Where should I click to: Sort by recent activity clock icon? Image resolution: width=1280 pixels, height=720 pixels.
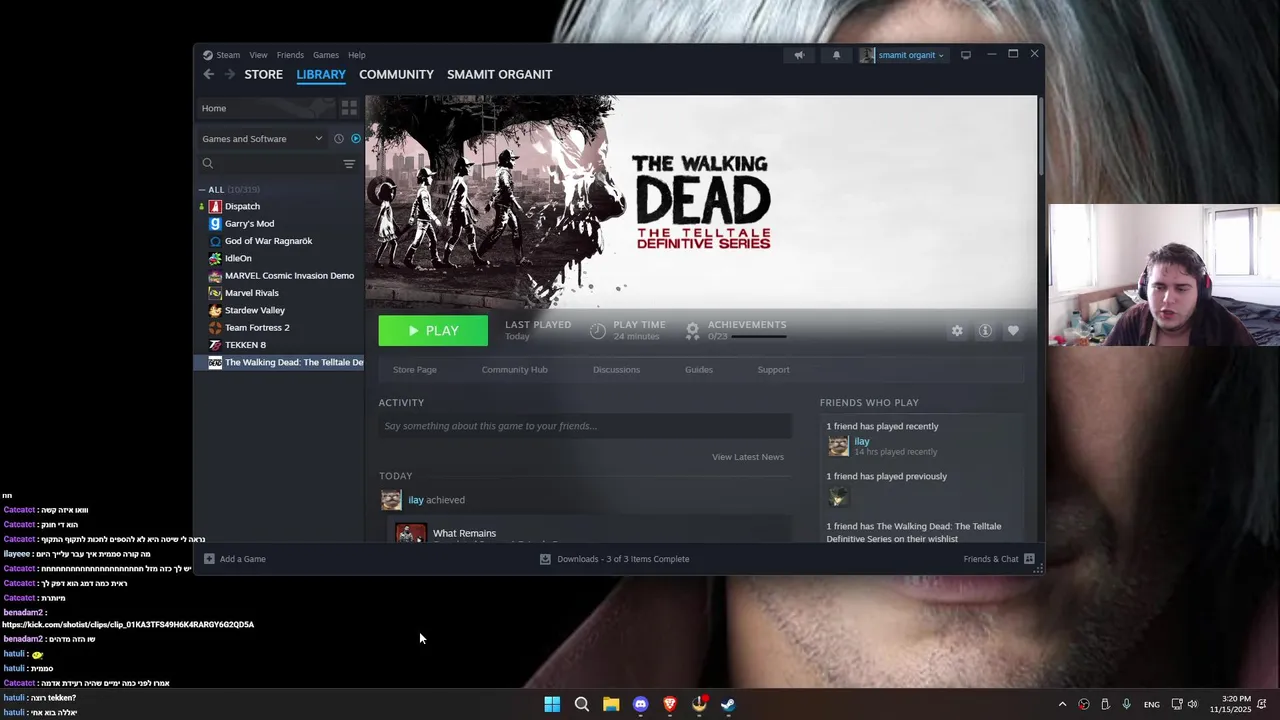(339, 139)
